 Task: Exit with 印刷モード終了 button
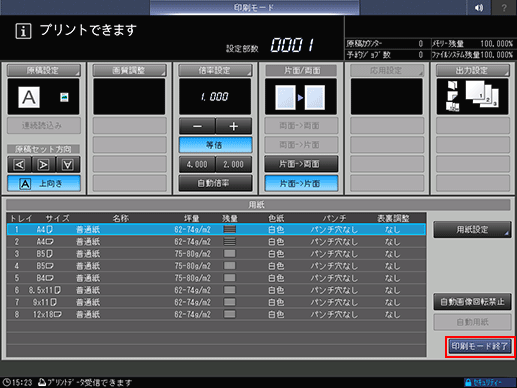tap(480, 346)
